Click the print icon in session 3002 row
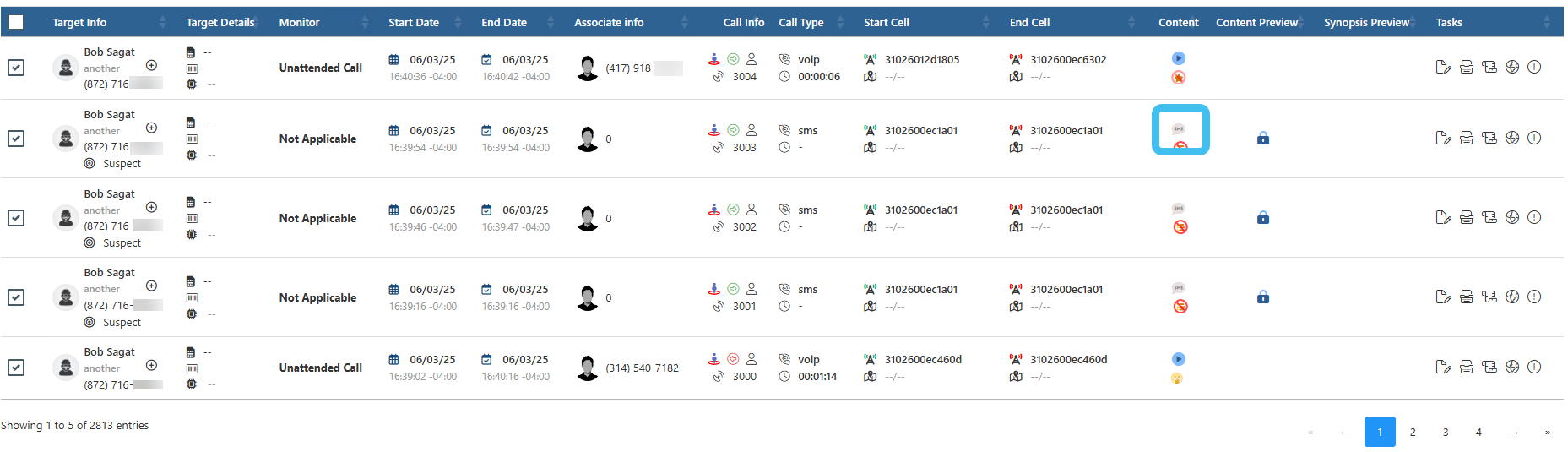1568x452 pixels. click(1467, 218)
